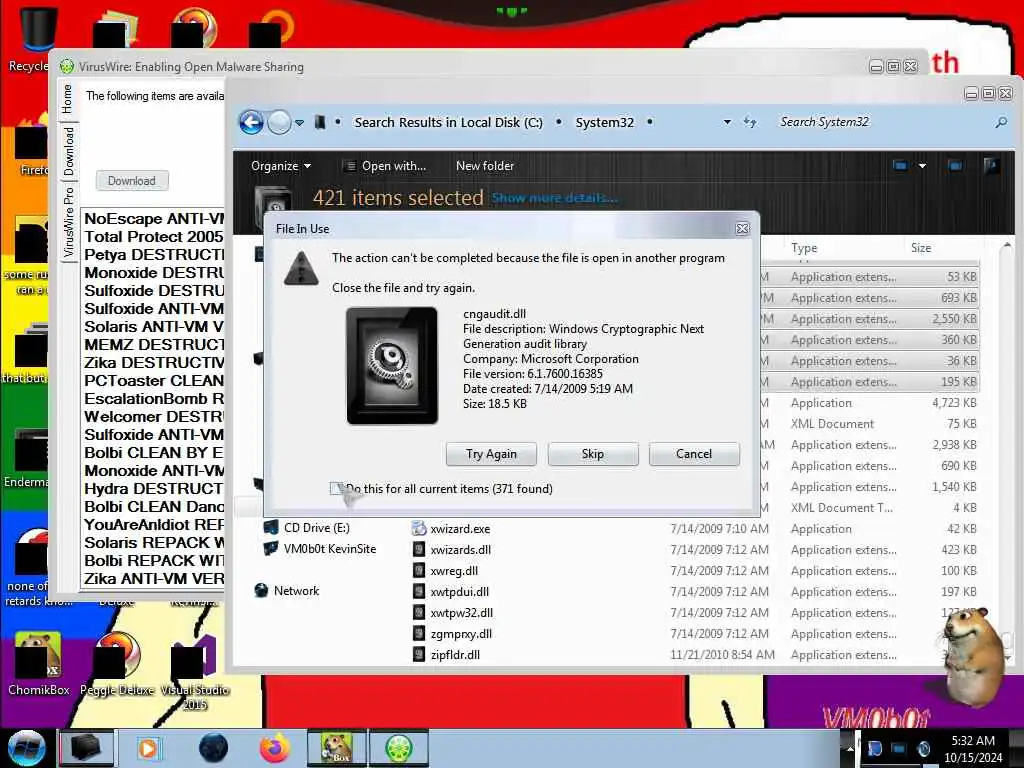The height and width of the screenshot is (768, 1024).
Task: Click the taskbar clock showing 5:32 AM
Action: pos(973,749)
